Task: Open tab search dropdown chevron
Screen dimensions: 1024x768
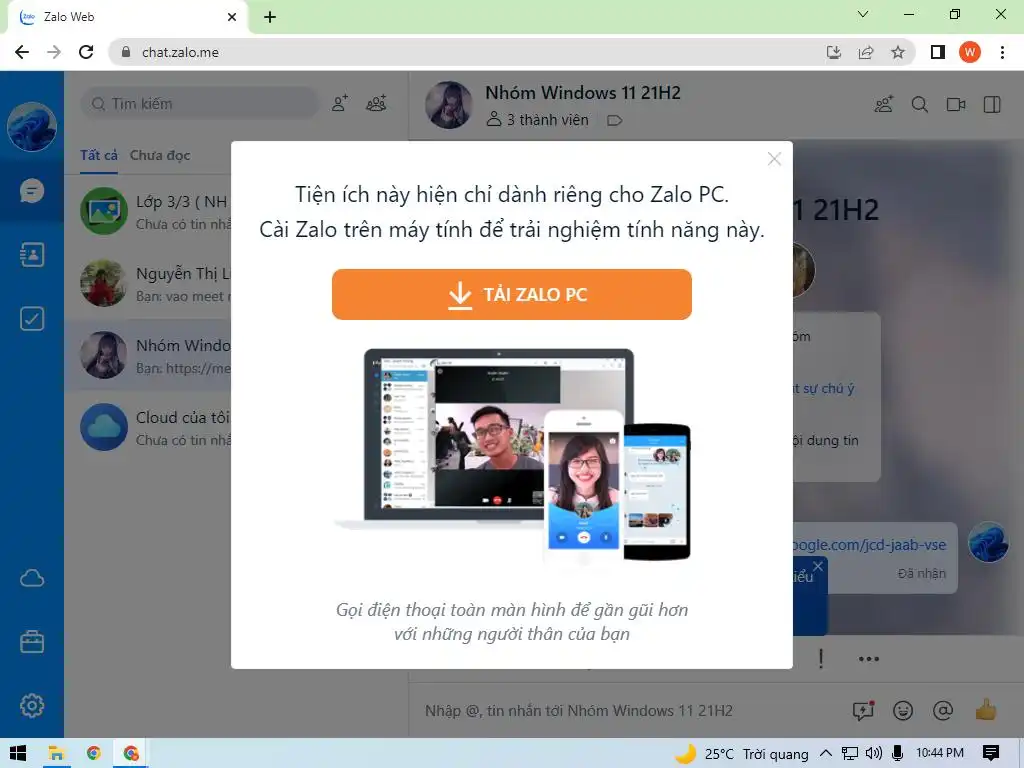Action: pyautogui.click(x=863, y=14)
